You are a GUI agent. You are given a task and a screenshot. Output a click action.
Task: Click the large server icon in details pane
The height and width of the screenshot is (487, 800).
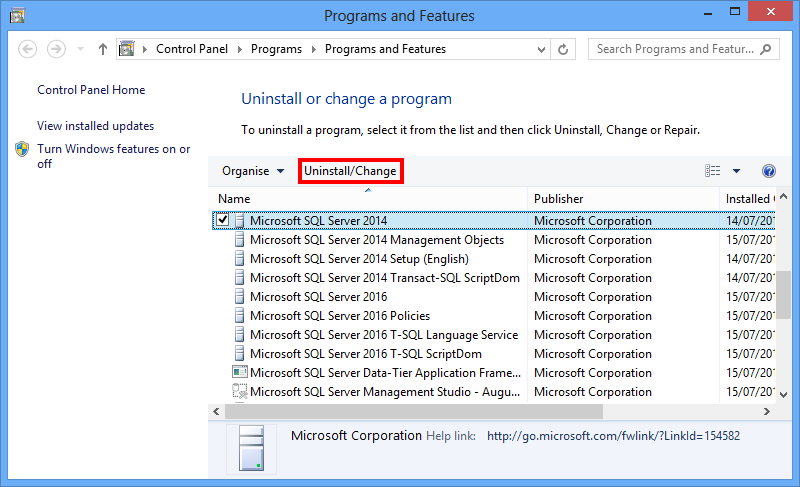[x=252, y=448]
